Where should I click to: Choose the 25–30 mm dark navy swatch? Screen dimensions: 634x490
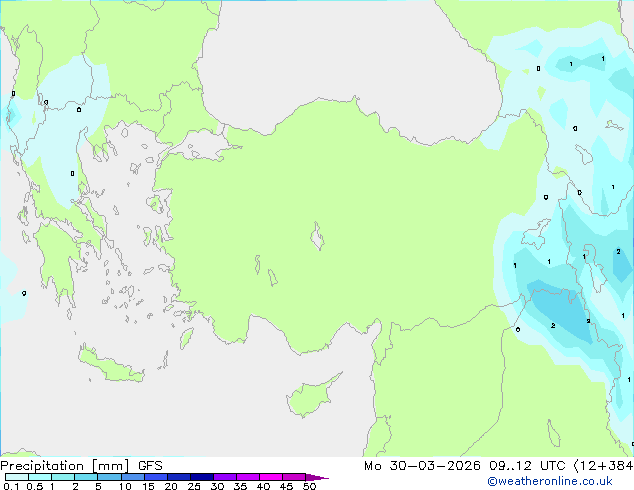coord(201,477)
